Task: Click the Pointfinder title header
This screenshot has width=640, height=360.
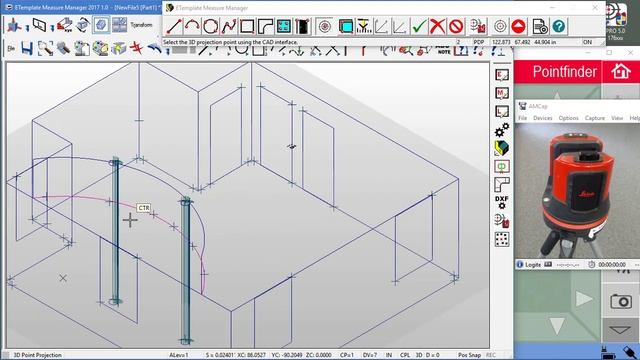Action: click(564, 72)
